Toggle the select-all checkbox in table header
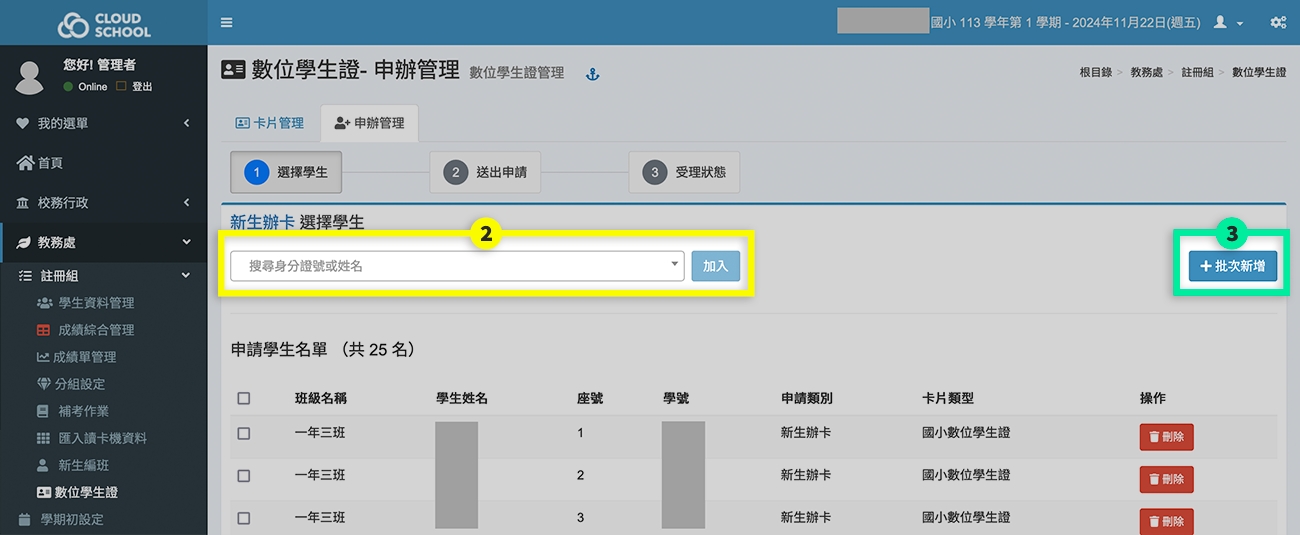 coord(244,398)
